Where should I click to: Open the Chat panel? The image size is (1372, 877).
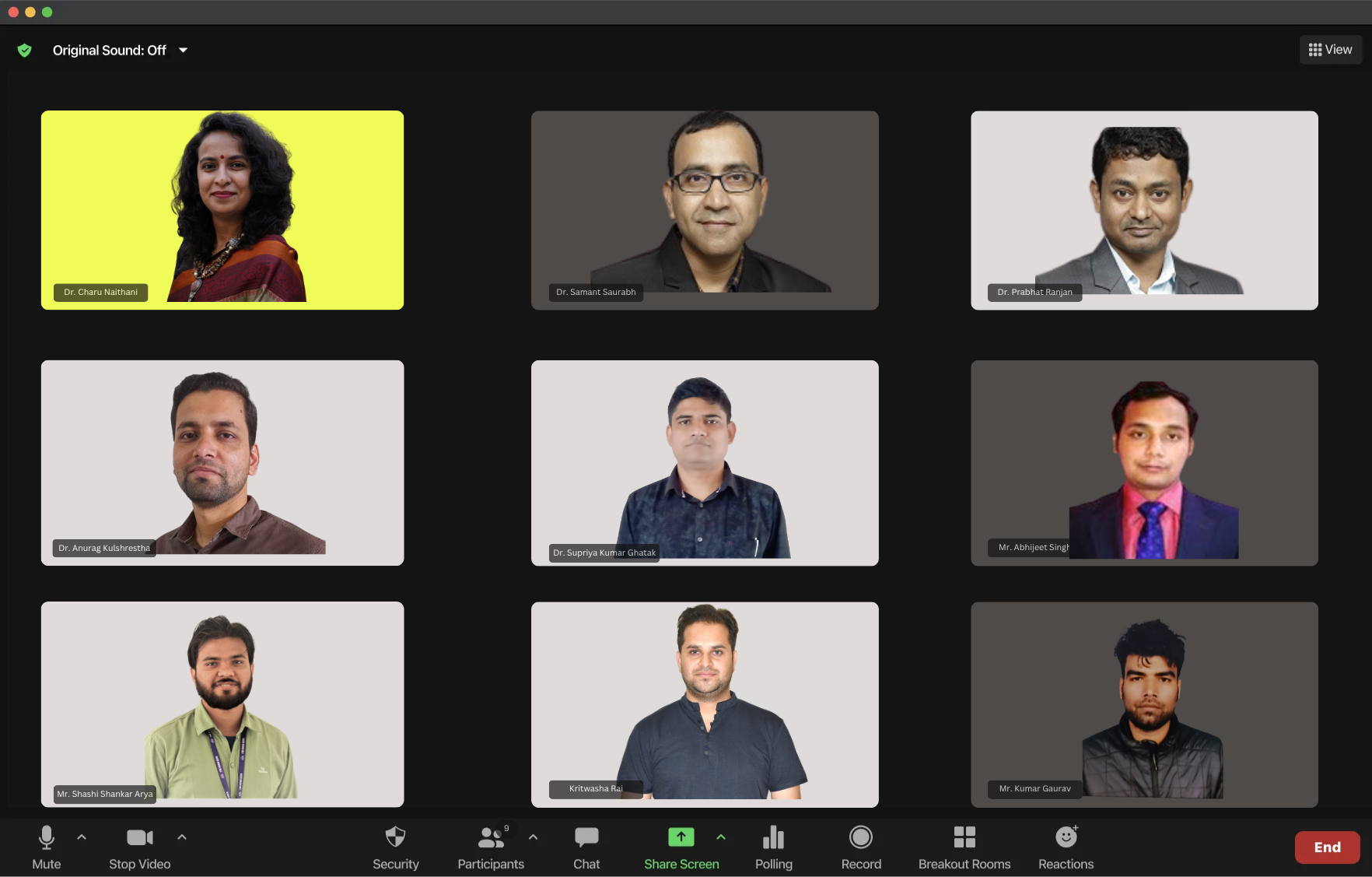586,847
